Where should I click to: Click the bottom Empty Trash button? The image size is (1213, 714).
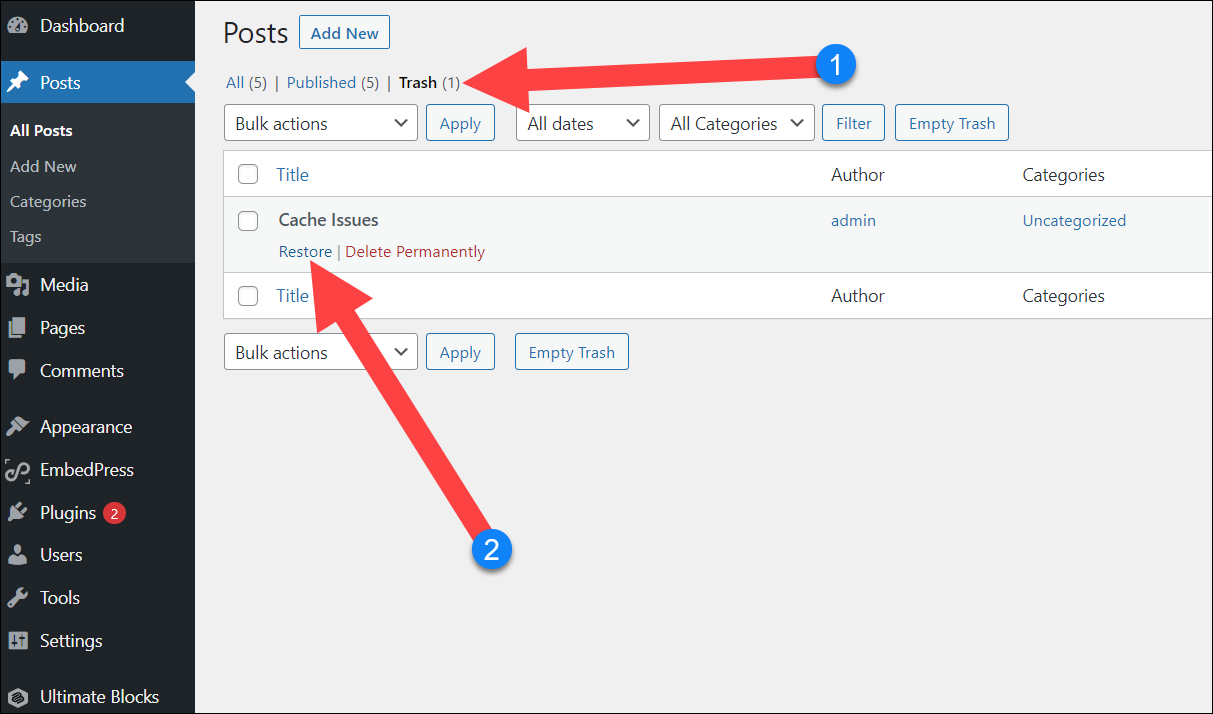coord(572,352)
